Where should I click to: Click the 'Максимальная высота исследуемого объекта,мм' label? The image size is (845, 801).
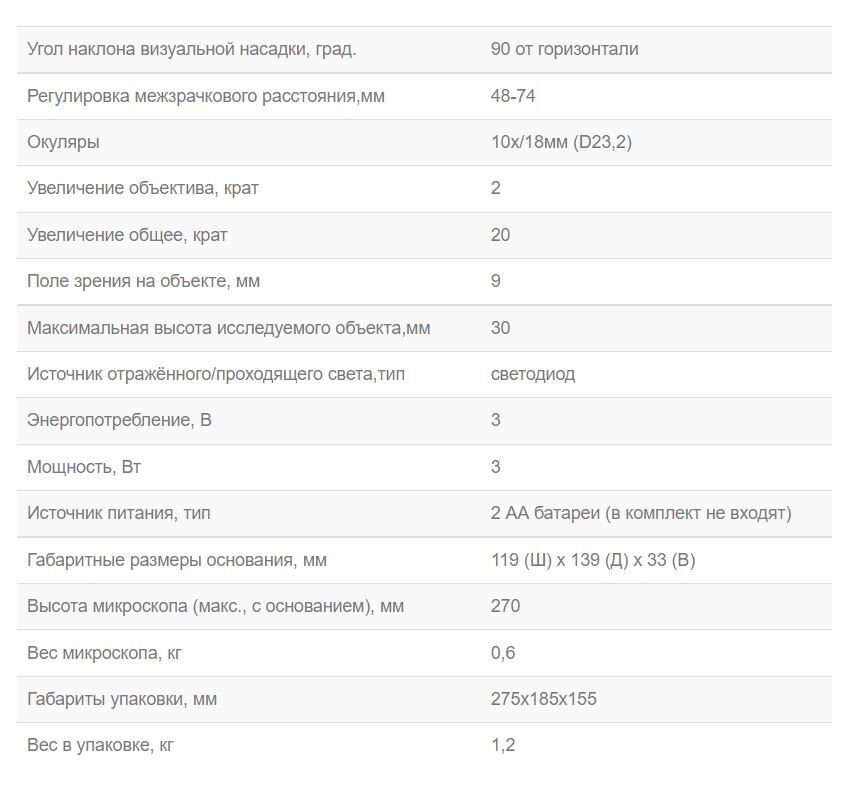click(228, 328)
